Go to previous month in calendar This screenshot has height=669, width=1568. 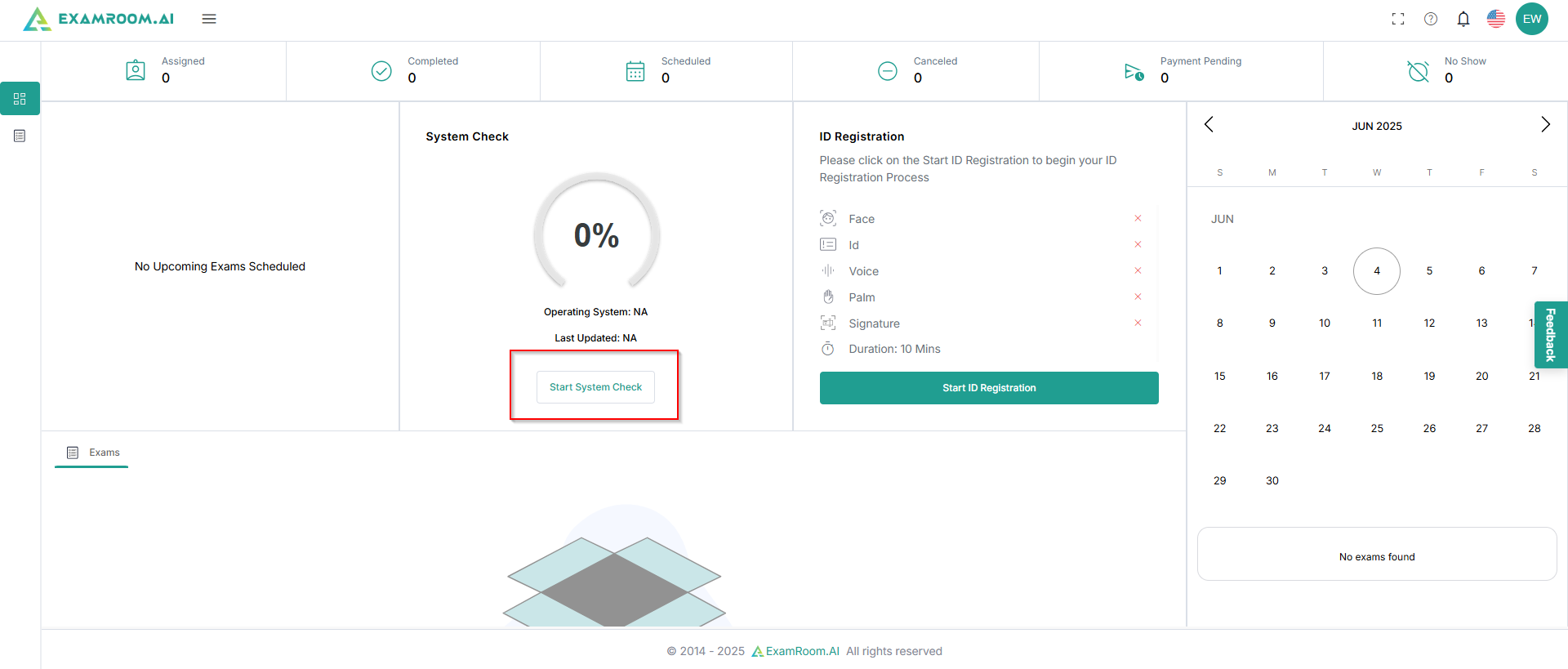pyautogui.click(x=1209, y=124)
